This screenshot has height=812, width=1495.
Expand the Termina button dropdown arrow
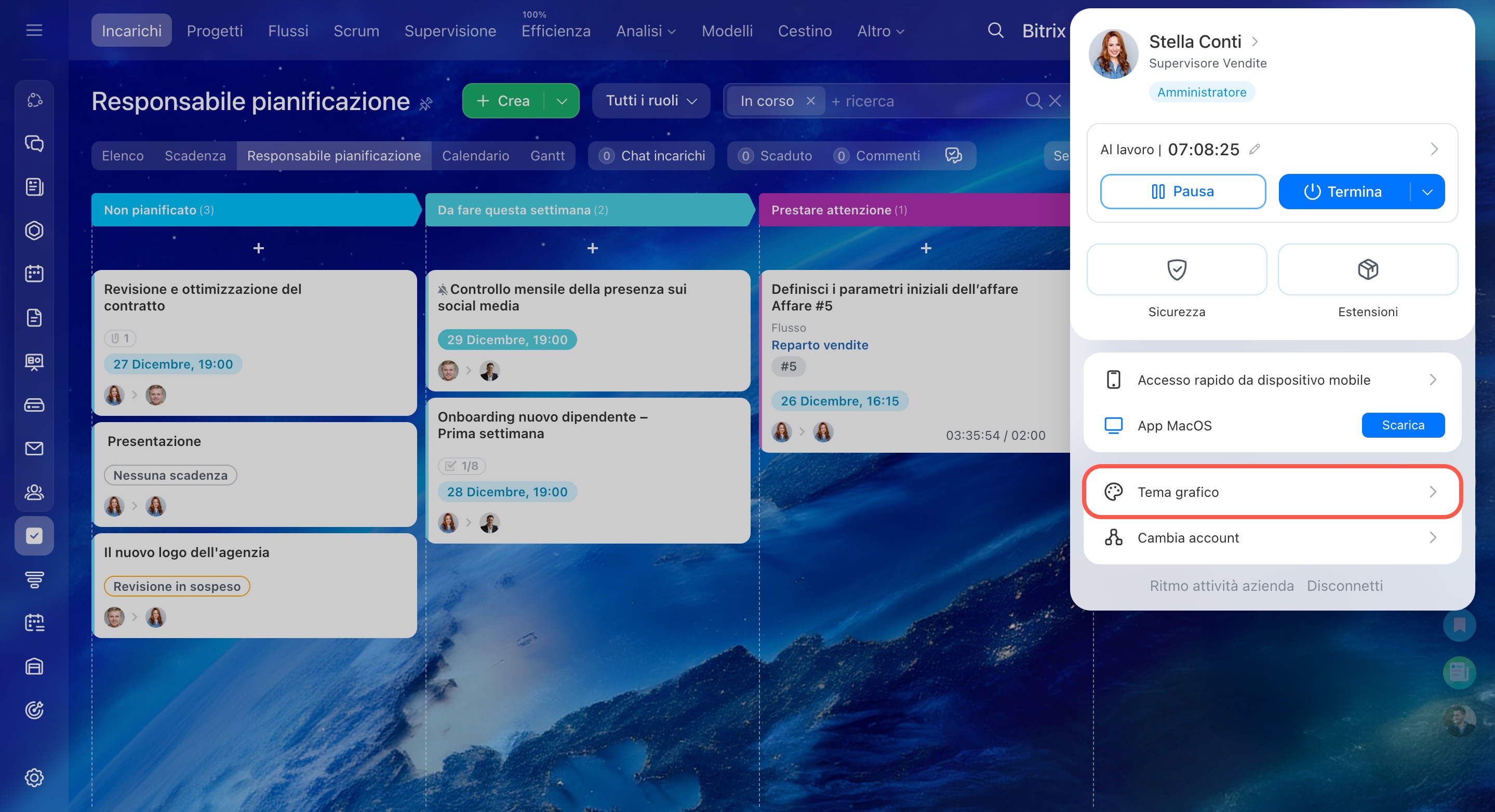[x=1427, y=192]
